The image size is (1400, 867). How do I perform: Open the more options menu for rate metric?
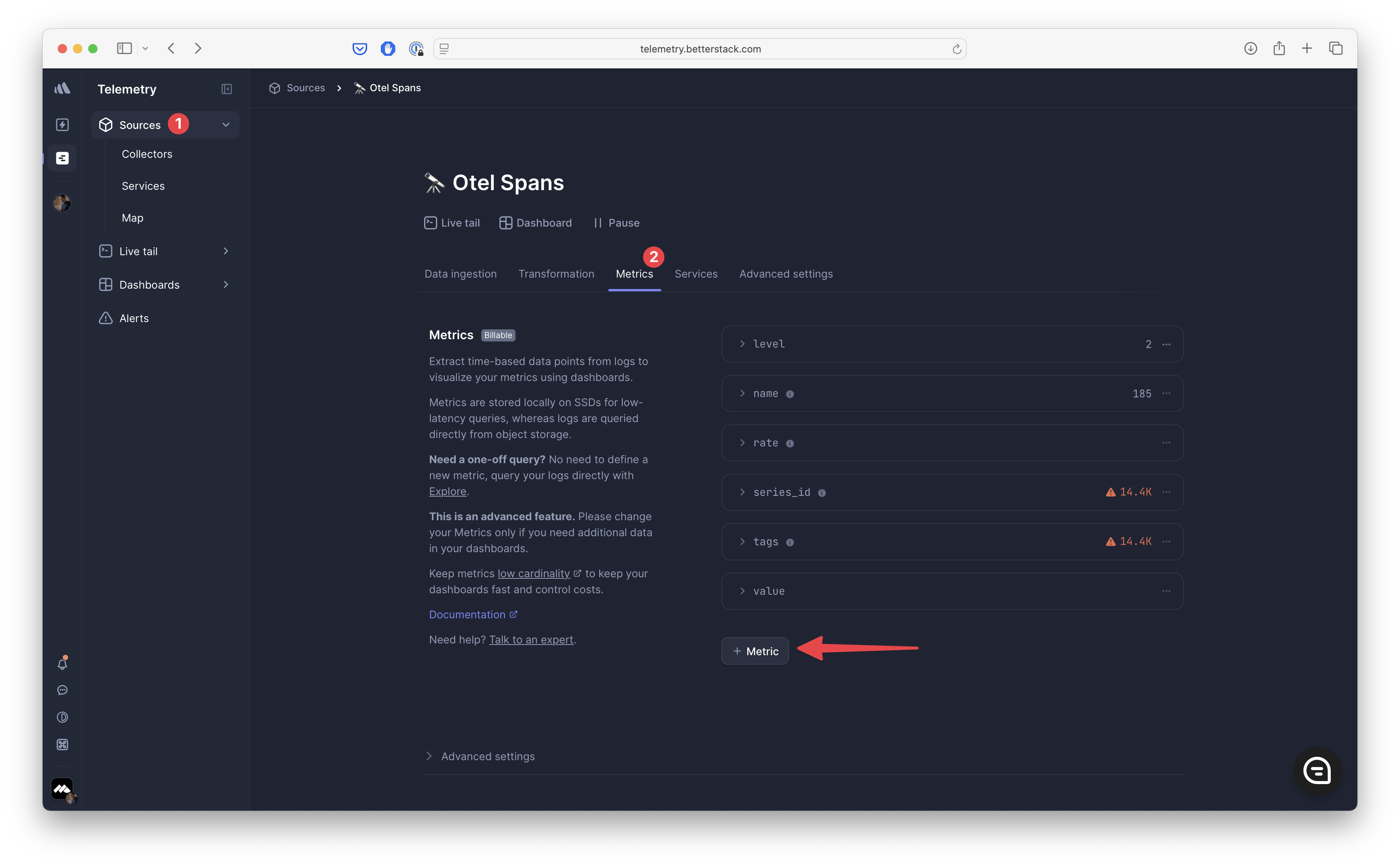[1166, 443]
